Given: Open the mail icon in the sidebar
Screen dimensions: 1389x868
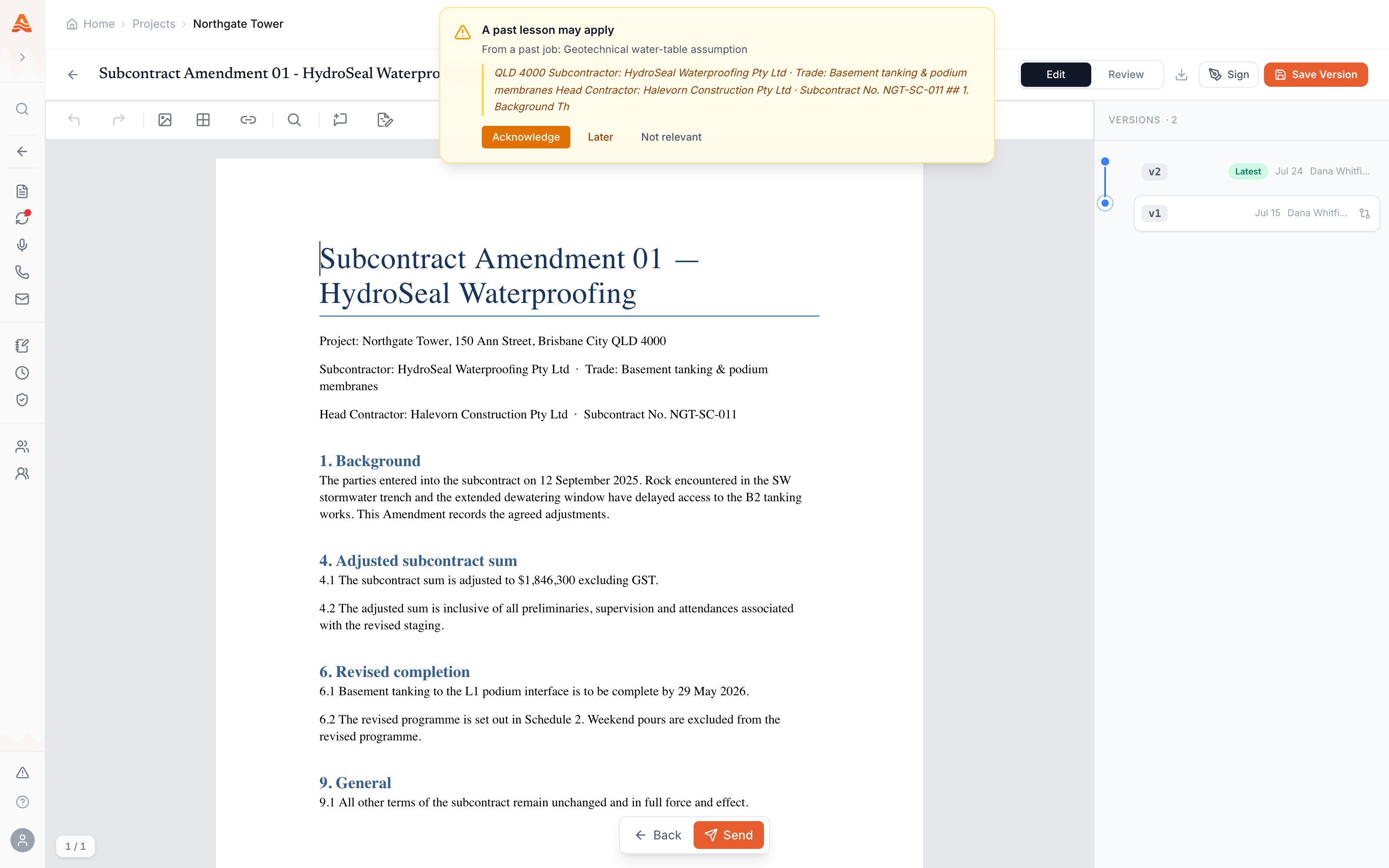Looking at the screenshot, I should (23, 299).
